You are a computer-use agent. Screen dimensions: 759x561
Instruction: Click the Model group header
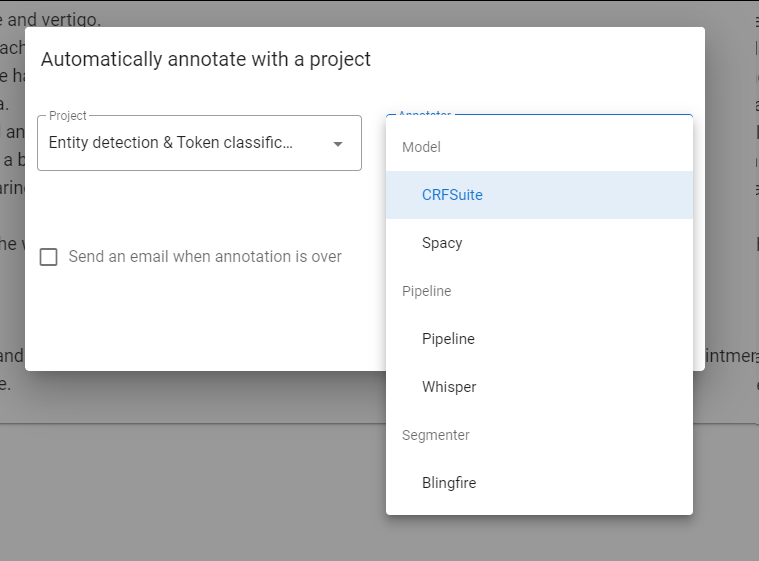tap(421, 147)
